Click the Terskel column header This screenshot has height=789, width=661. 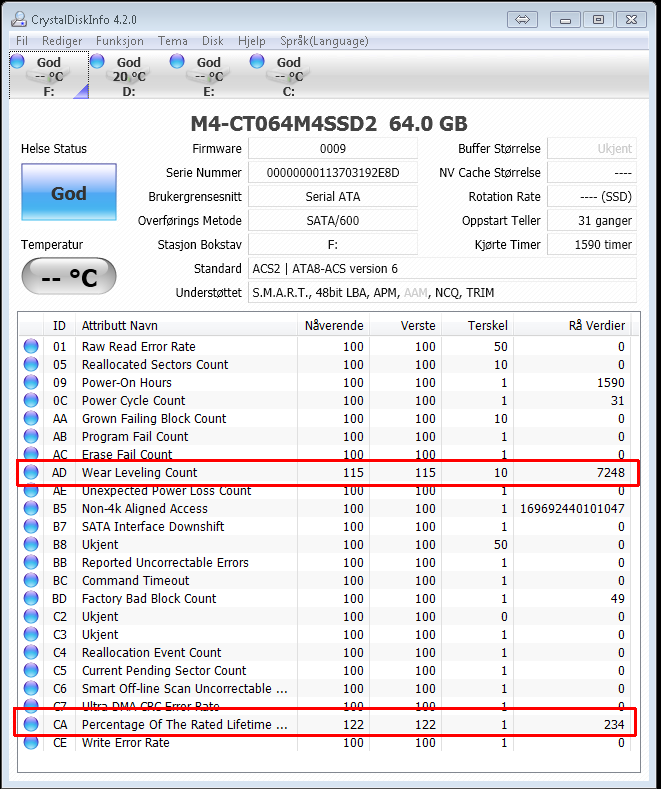pos(478,326)
